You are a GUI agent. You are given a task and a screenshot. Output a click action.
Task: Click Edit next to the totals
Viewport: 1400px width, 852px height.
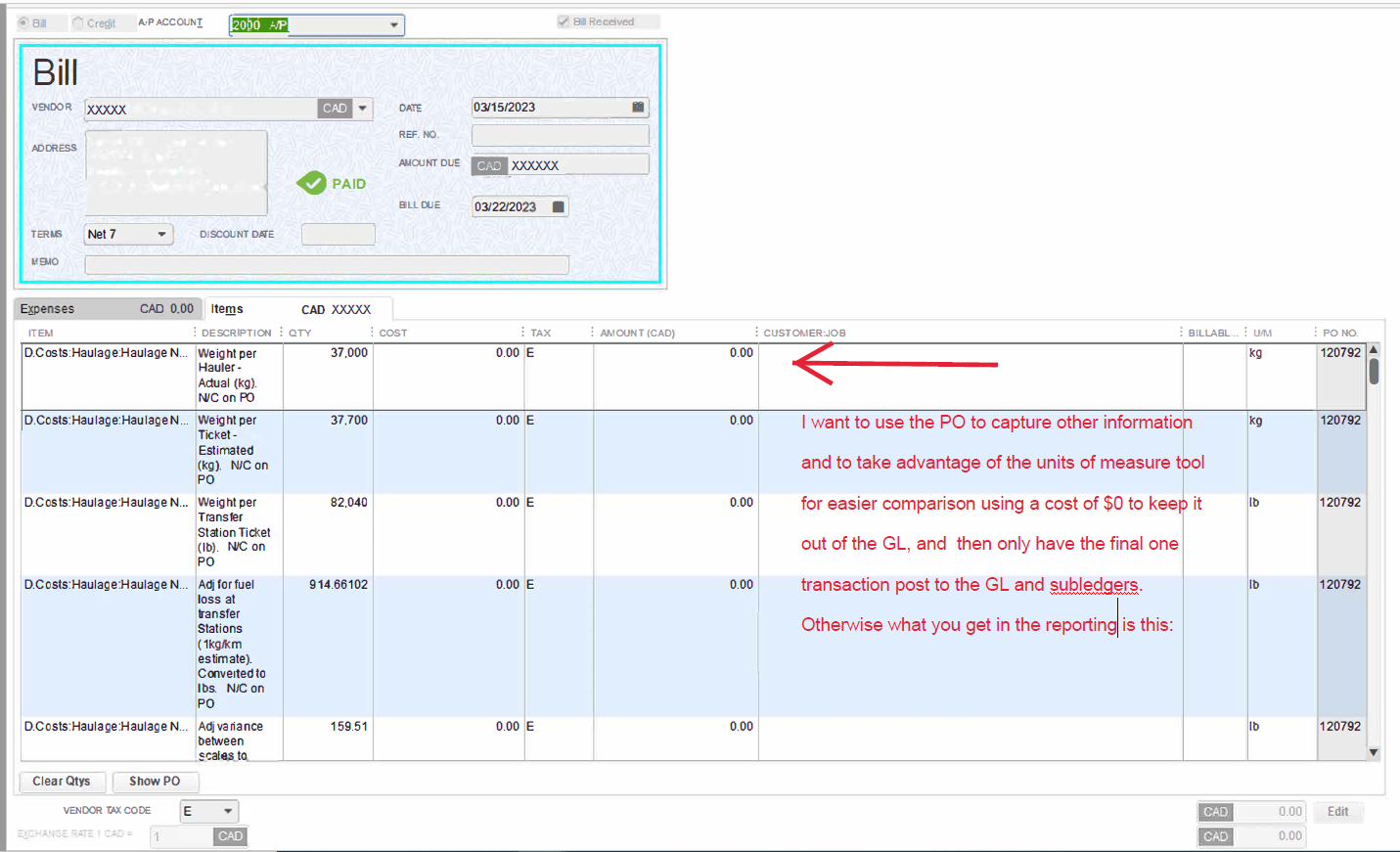pyautogui.click(x=1337, y=812)
